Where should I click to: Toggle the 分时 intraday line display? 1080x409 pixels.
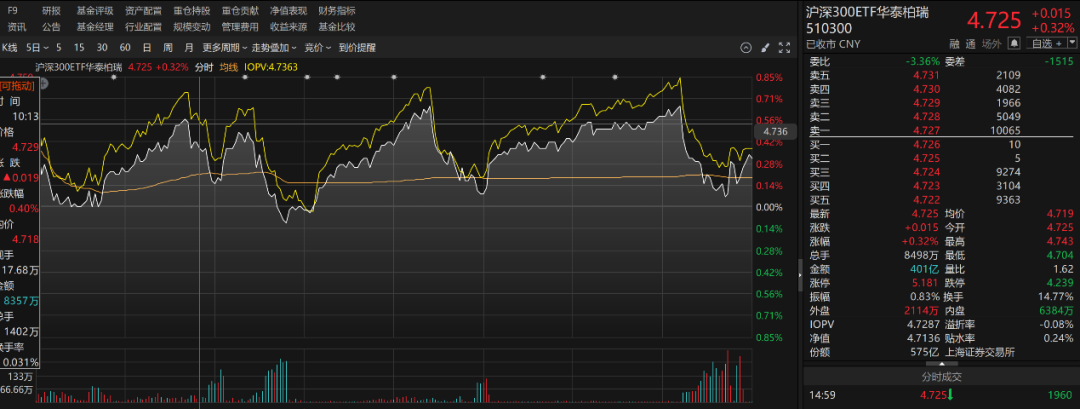click(x=203, y=67)
